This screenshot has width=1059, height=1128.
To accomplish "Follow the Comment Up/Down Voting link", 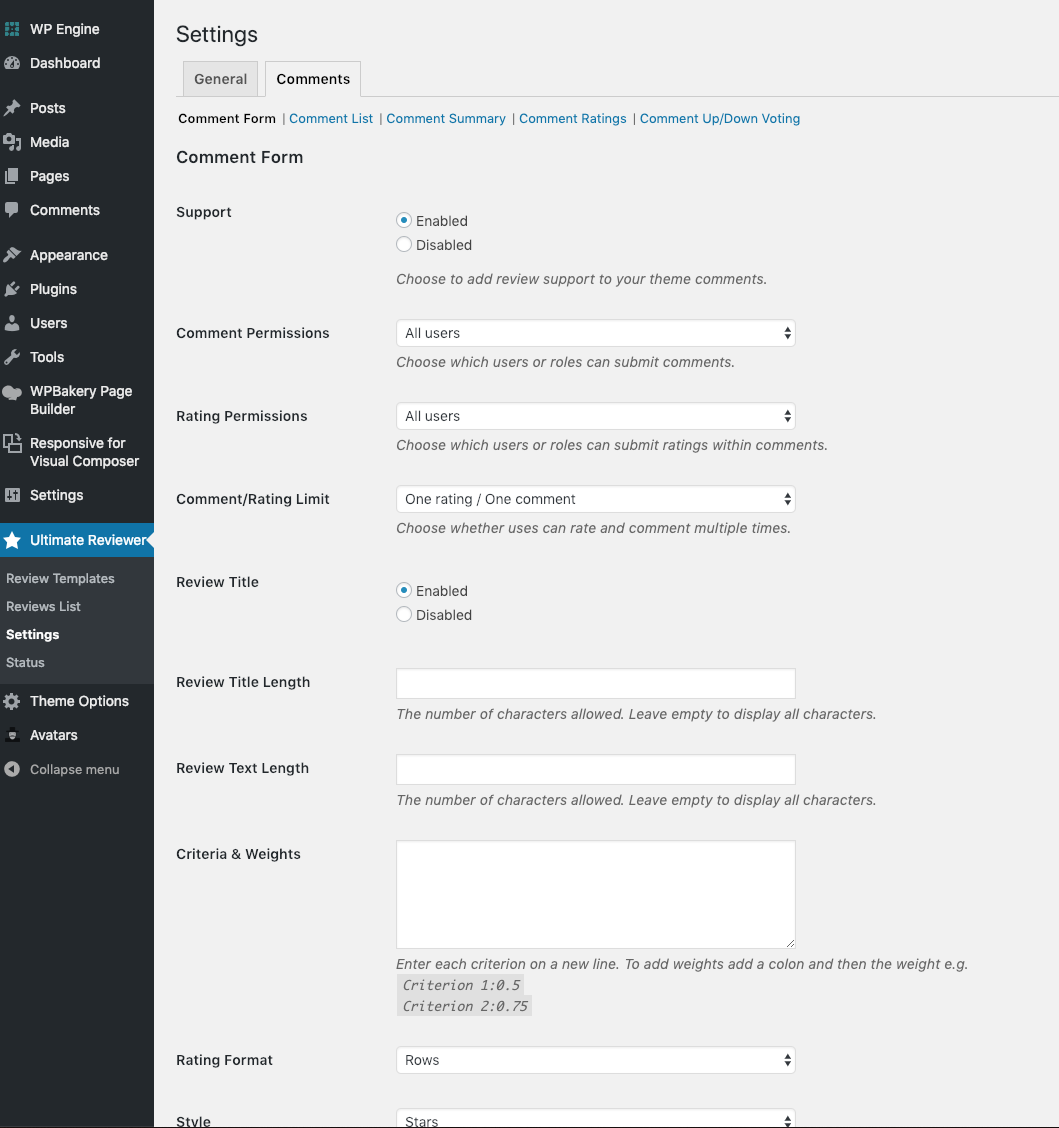I will (719, 118).
